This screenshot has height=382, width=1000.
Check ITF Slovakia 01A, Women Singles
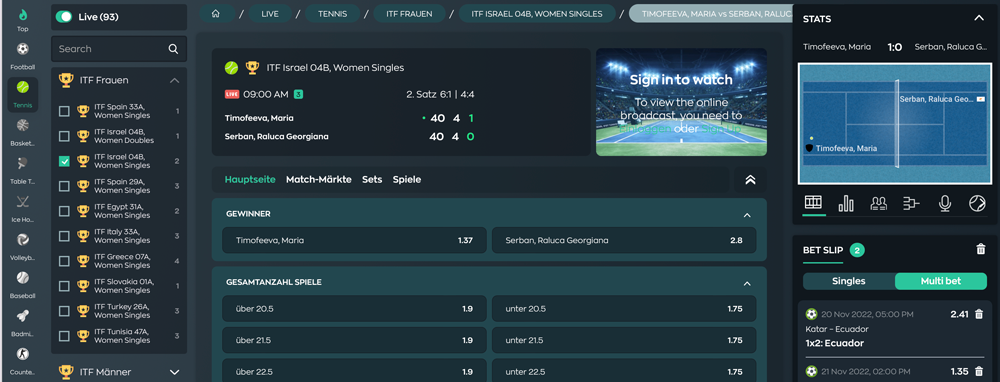64,286
